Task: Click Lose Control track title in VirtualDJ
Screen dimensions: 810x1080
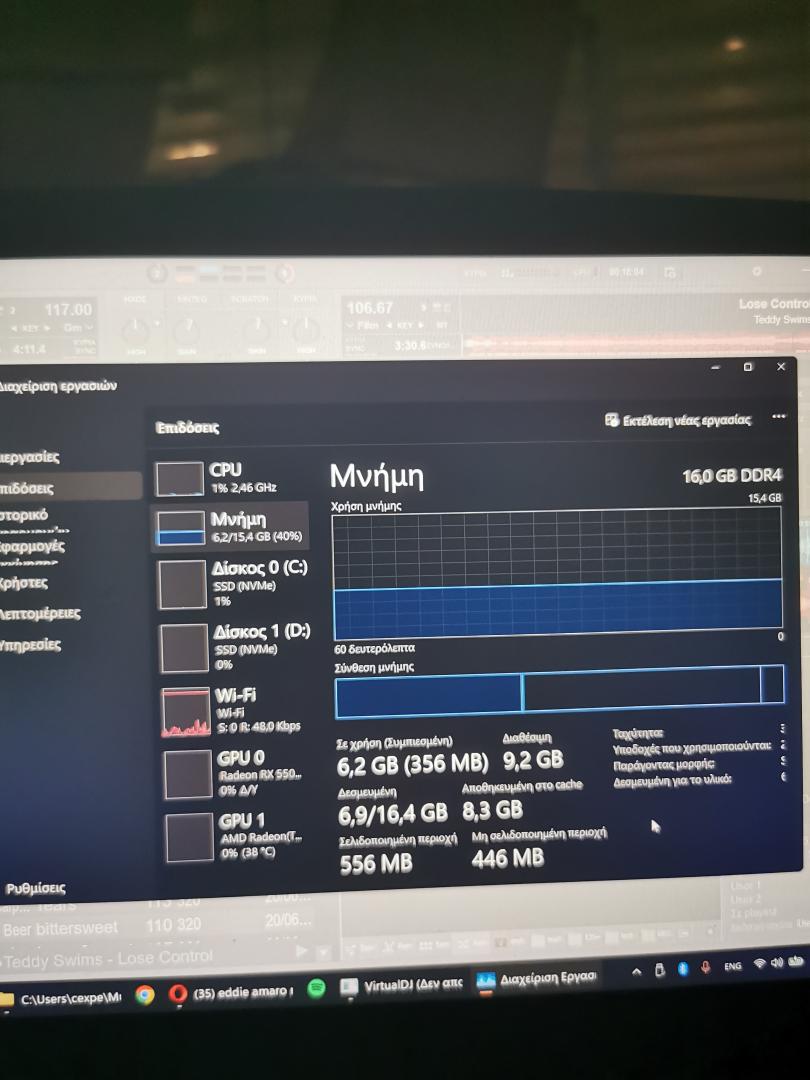Action: coord(773,304)
